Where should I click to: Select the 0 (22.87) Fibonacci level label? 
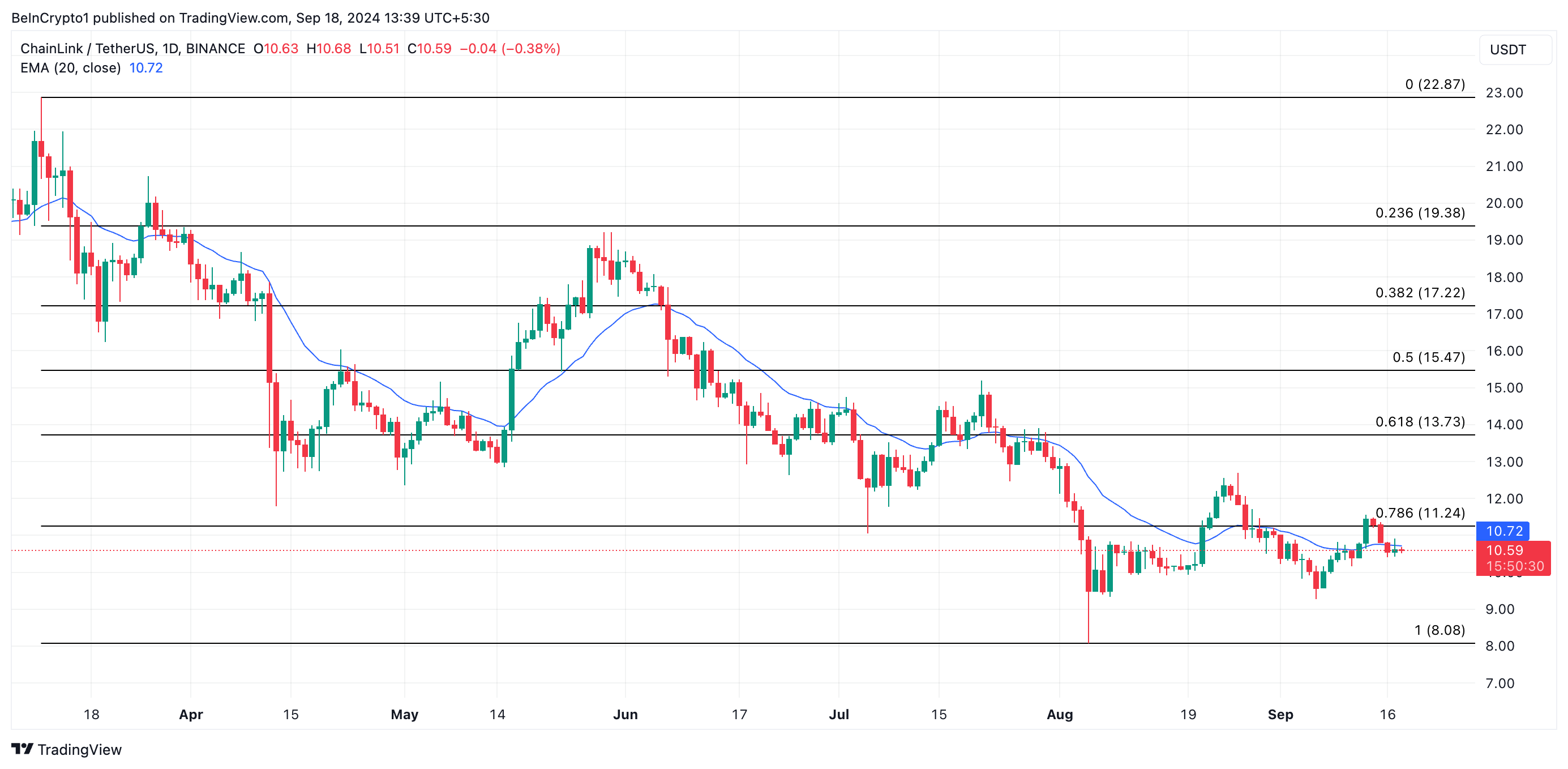pyautogui.click(x=1435, y=84)
